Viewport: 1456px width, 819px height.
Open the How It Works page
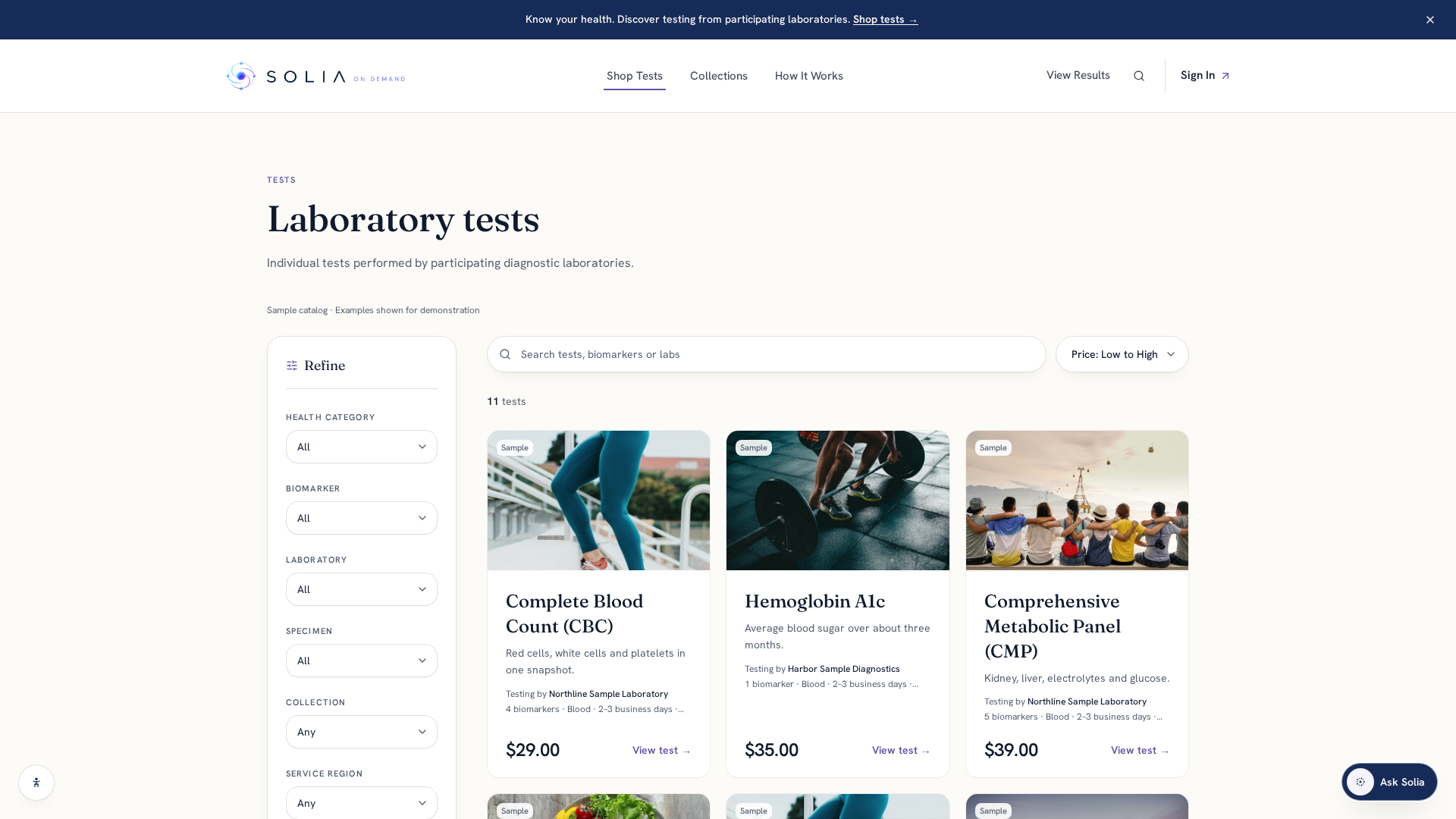(x=809, y=76)
